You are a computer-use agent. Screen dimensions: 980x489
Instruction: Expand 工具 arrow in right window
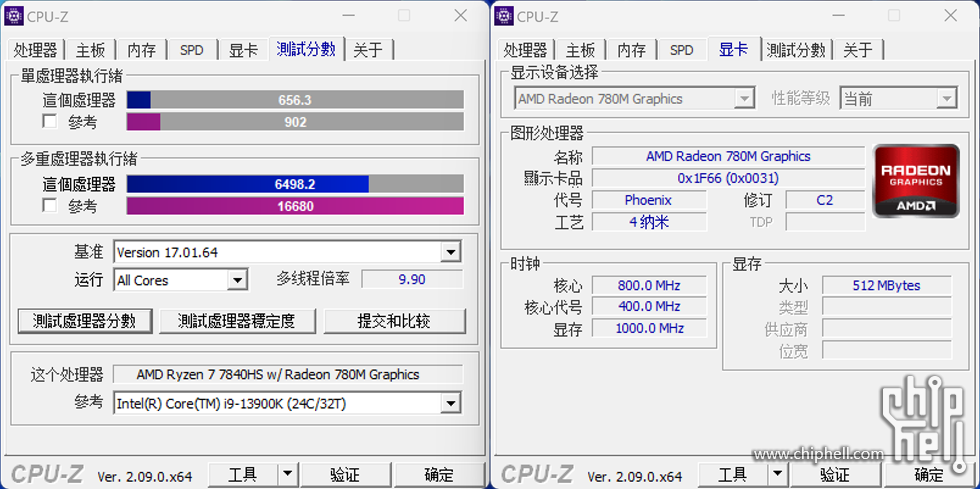click(x=777, y=475)
